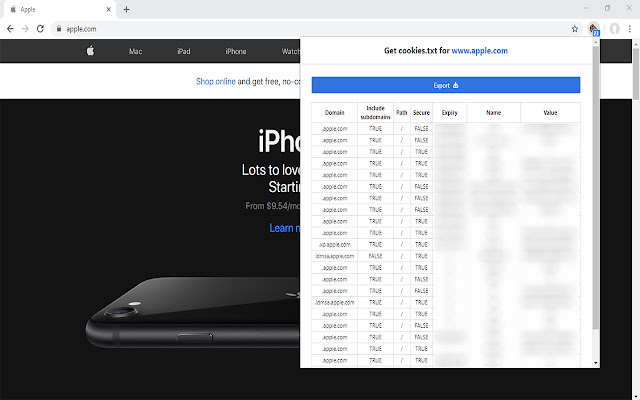Open iPhone in the Apple navigation bar
Screen dimensions: 640x400
coord(236,51)
